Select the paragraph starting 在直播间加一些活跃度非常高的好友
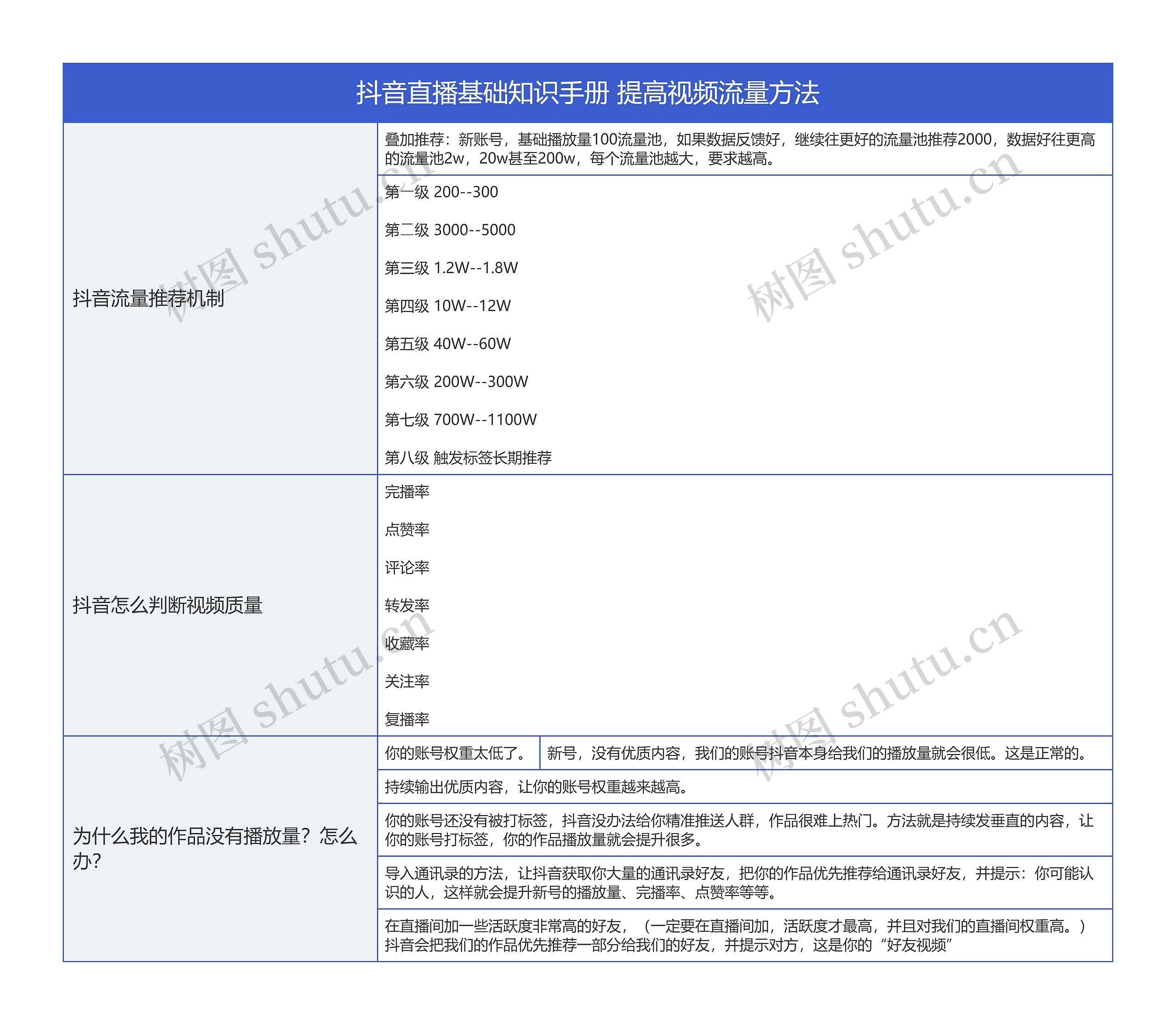This screenshot has width=1176, height=1025. point(745,935)
